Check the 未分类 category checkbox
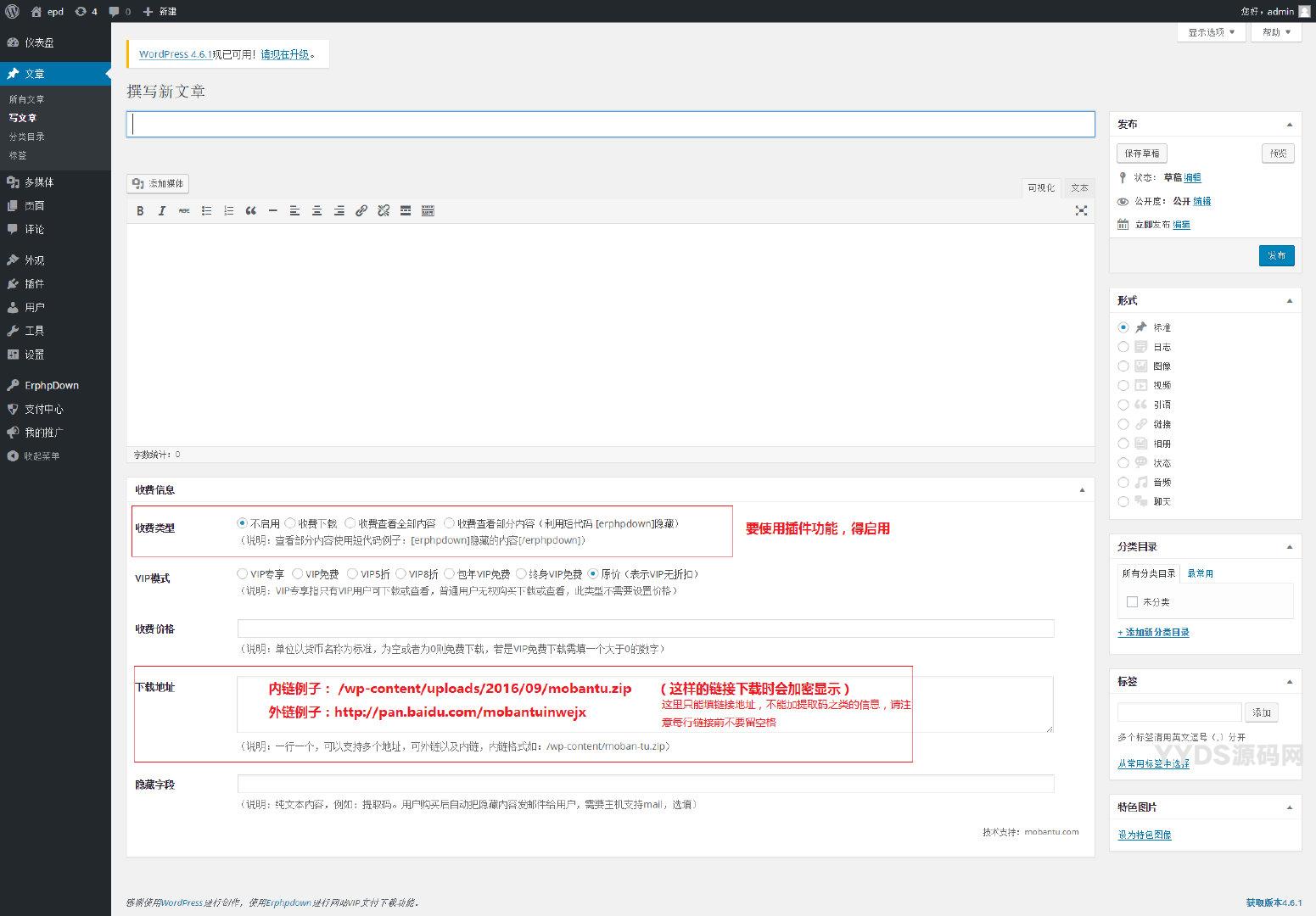This screenshot has height=916, width=1316. (x=1131, y=601)
